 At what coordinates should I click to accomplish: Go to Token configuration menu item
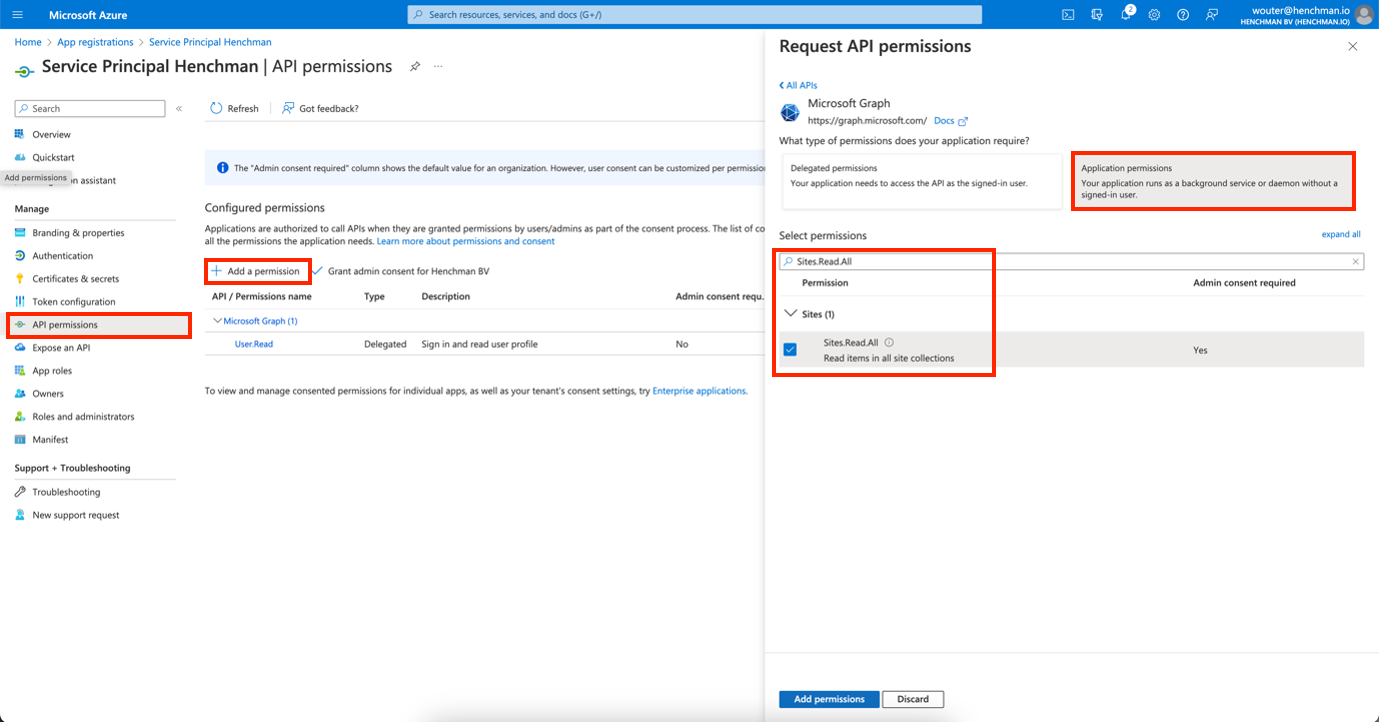coord(73,302)
